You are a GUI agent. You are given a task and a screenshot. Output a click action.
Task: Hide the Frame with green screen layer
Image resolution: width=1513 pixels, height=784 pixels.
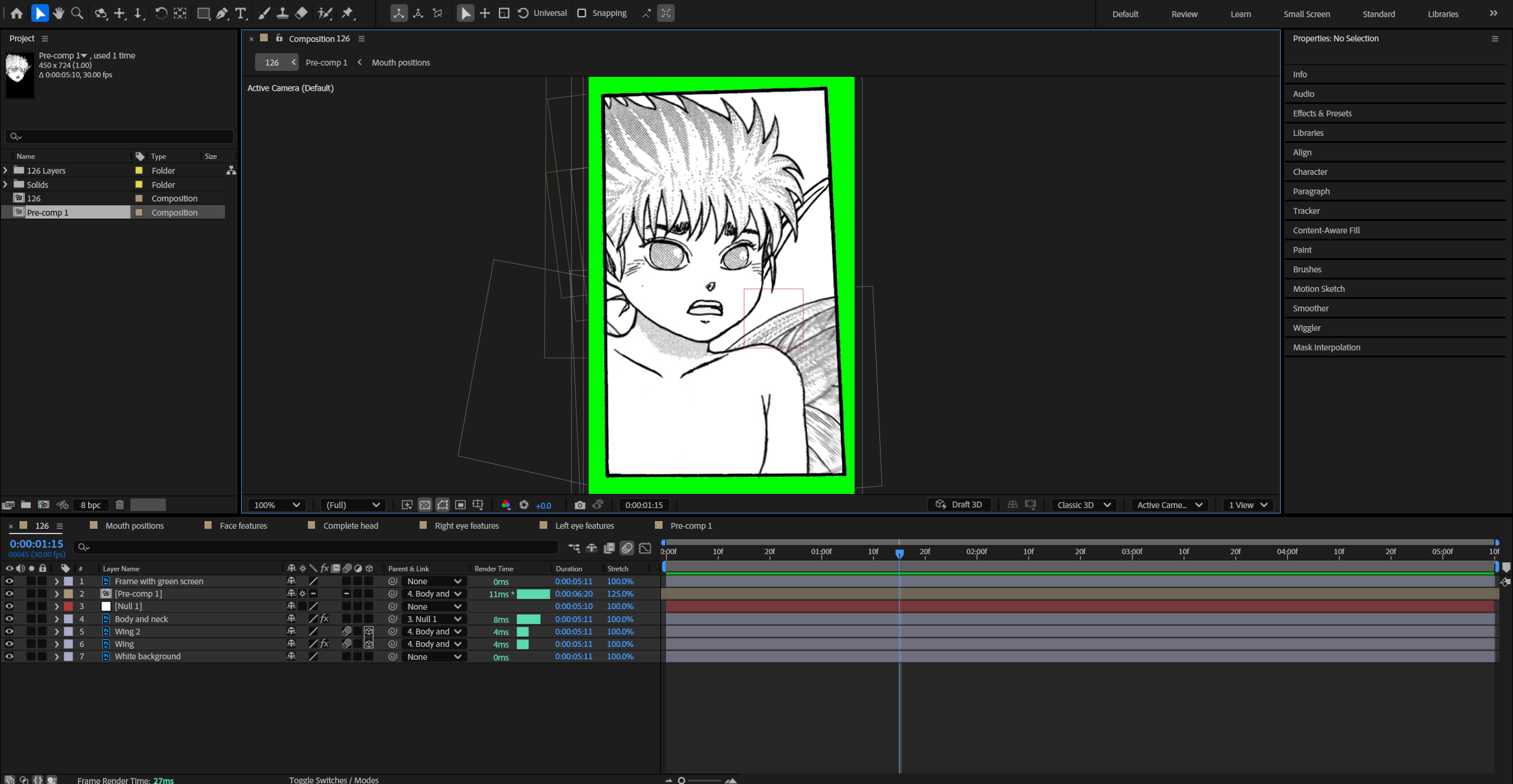click(9, 581)
